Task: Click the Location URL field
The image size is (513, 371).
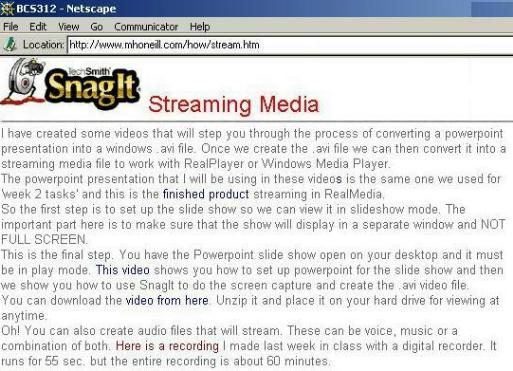Action: point(290,45)
